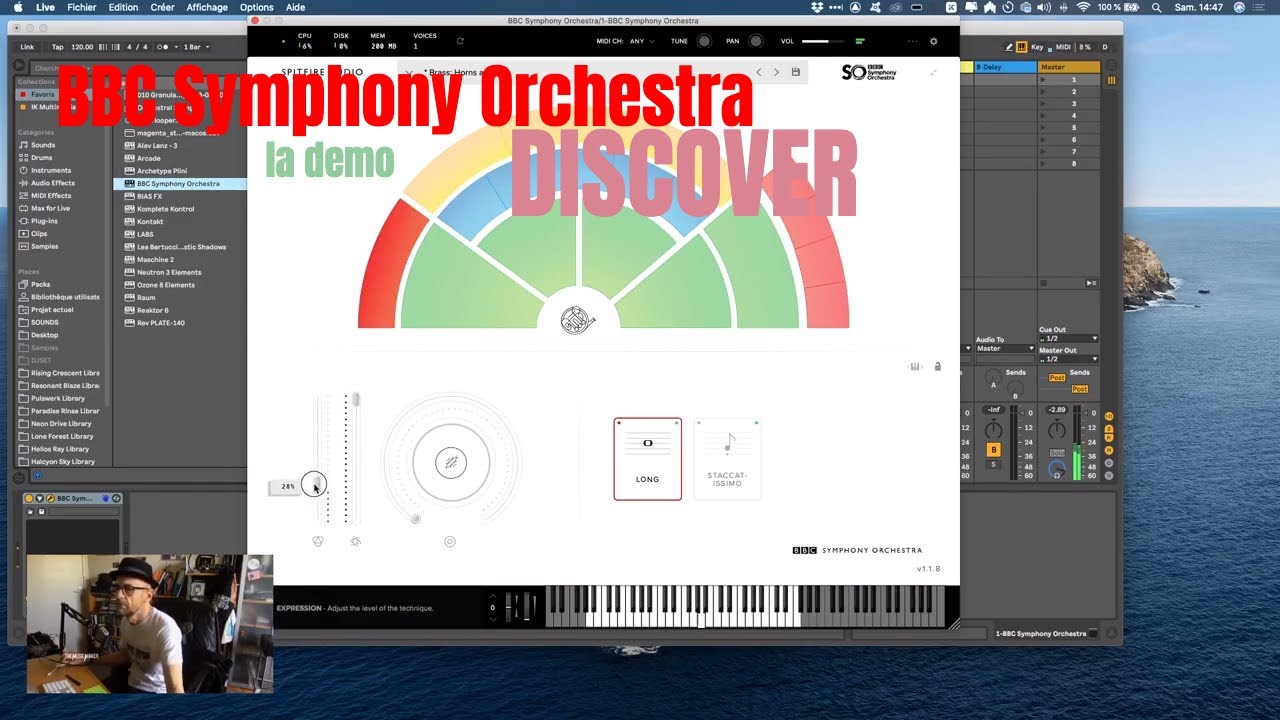Screen dimensions: 1280x720
Task: Click the waveform icon inside the reverb knob
Action: tap(451, 462)
